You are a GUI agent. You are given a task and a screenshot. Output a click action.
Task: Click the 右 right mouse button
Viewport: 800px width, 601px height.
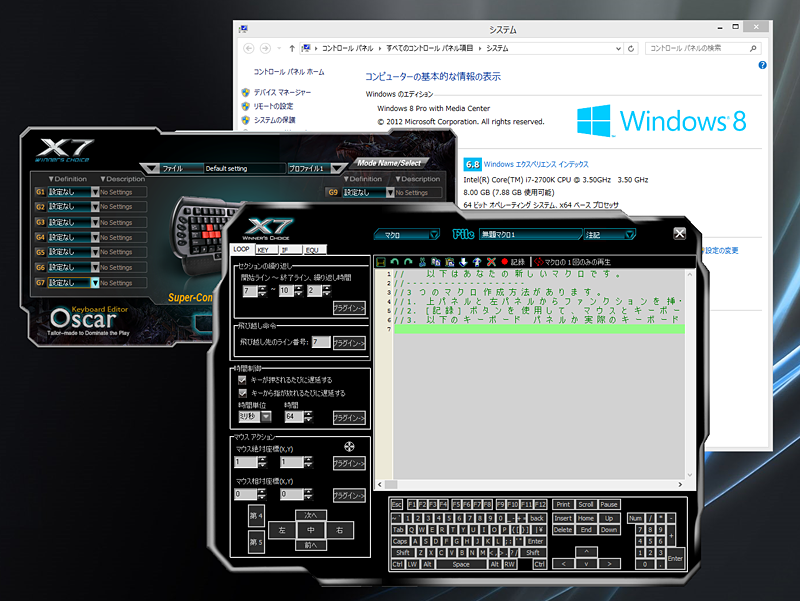point(339,530)
